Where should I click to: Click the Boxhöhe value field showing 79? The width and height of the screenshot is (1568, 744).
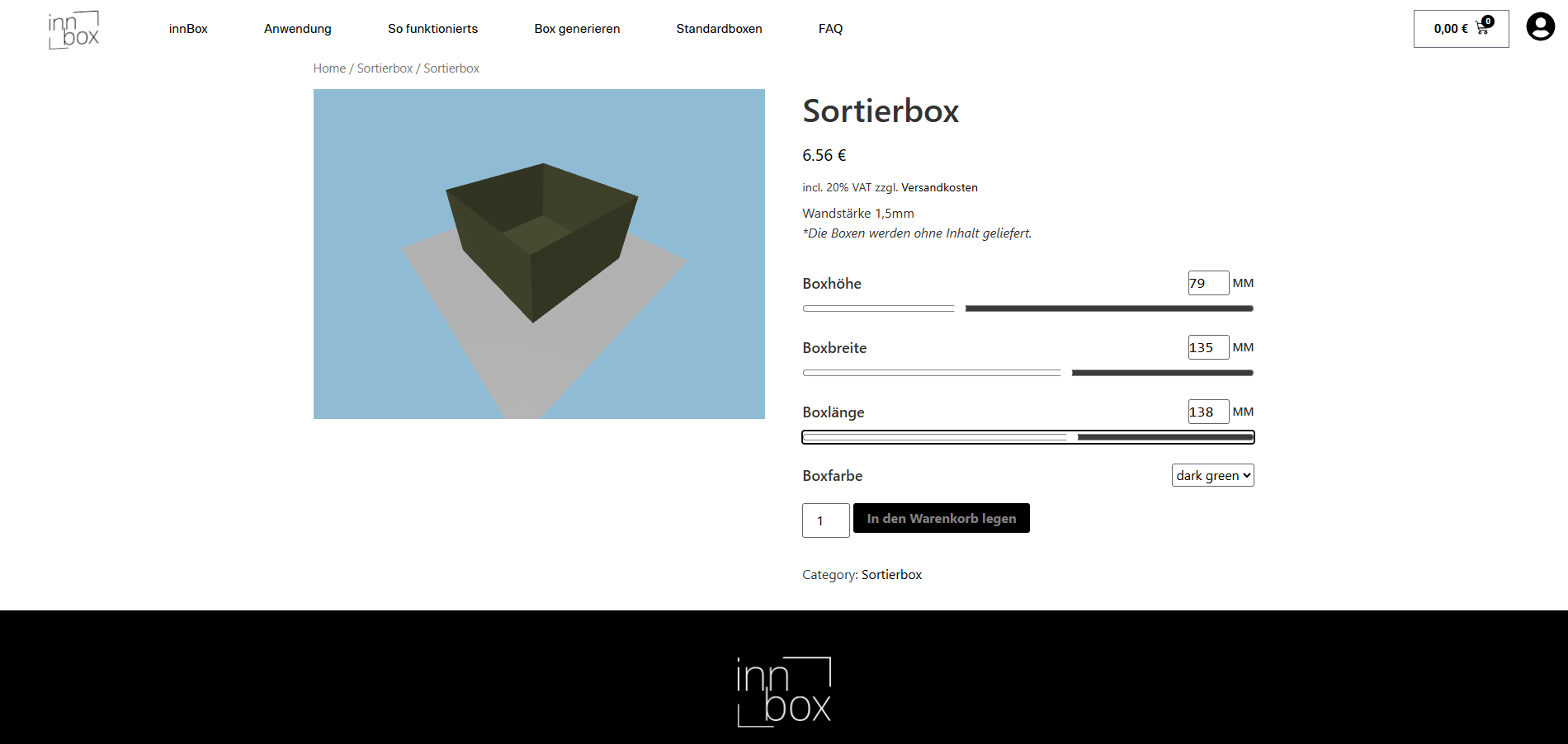click(1207, 282)
